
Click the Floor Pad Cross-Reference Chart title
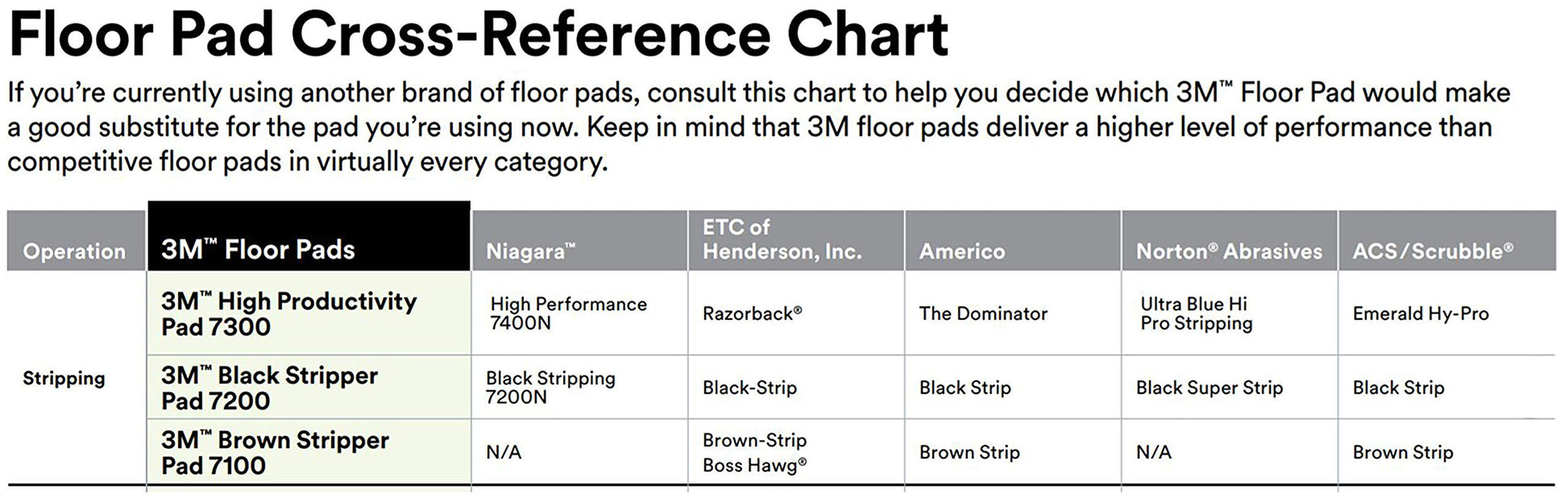pyautogui.click(x=479, y=34)
